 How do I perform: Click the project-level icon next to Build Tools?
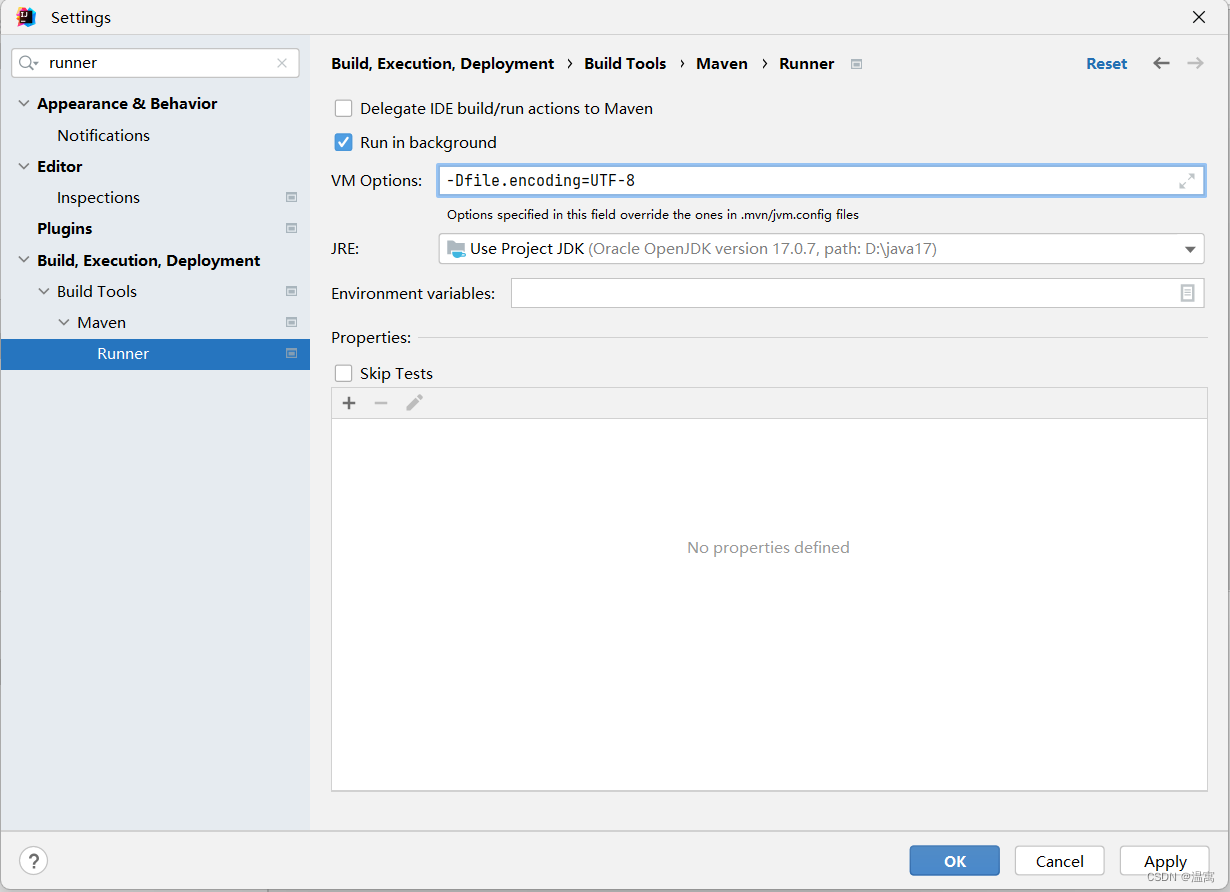coord(291,292)
